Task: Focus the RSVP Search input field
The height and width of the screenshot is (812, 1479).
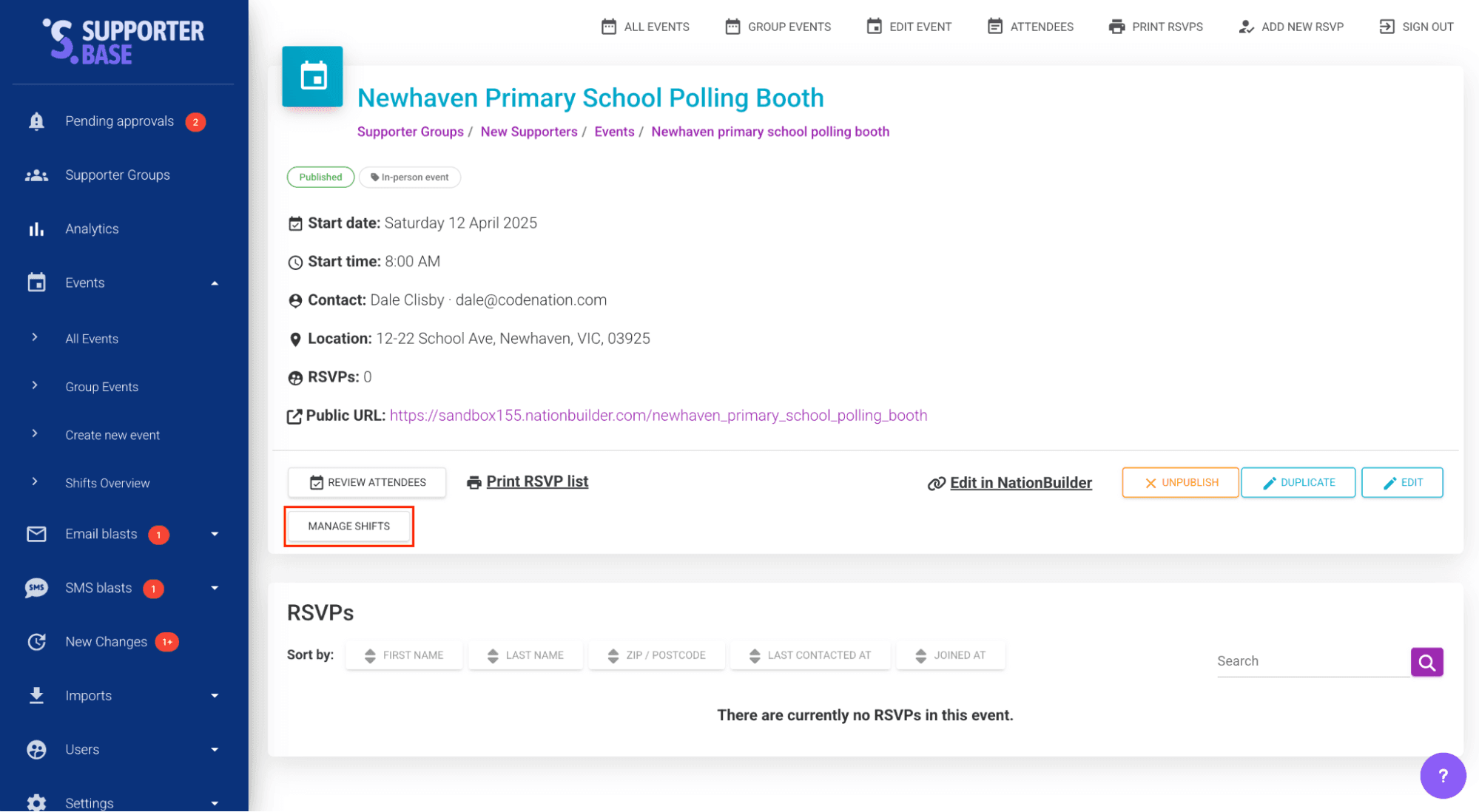Action: click(1312, 661)
